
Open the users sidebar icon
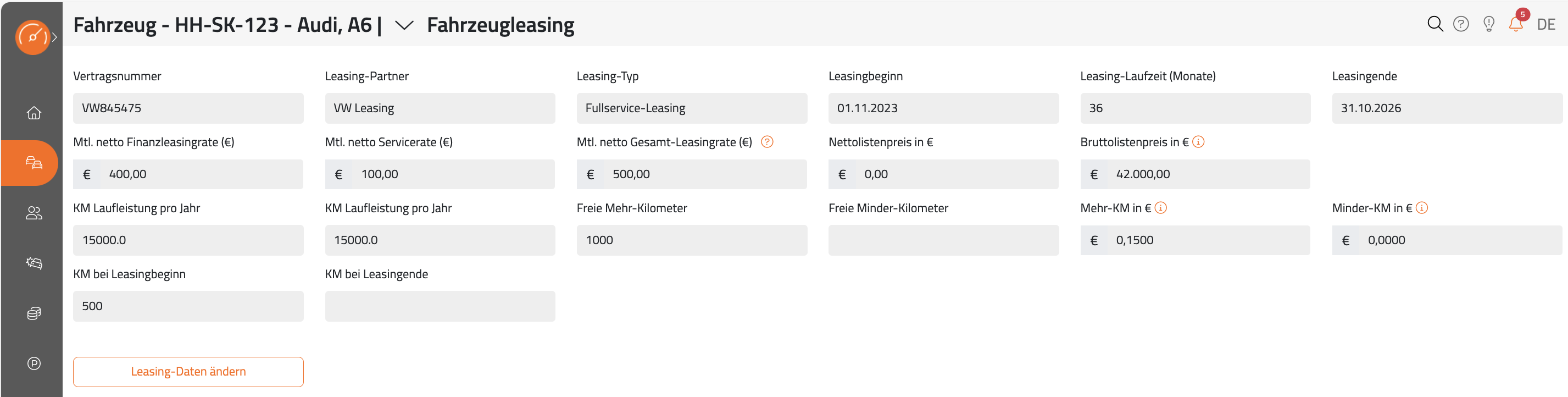coord(34,213)
